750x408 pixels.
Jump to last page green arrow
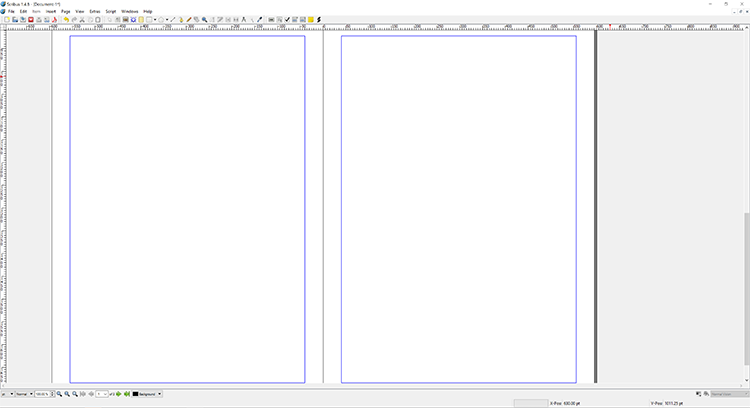pyautogui.click(x=127, y=394)
